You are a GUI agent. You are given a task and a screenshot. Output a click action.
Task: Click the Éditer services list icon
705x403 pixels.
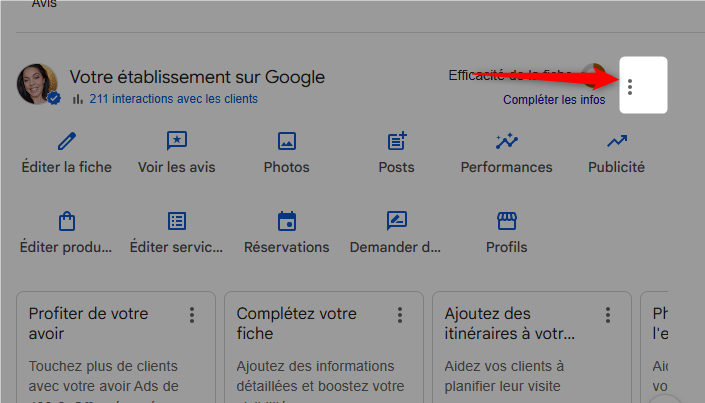click(x=177, y=221)
